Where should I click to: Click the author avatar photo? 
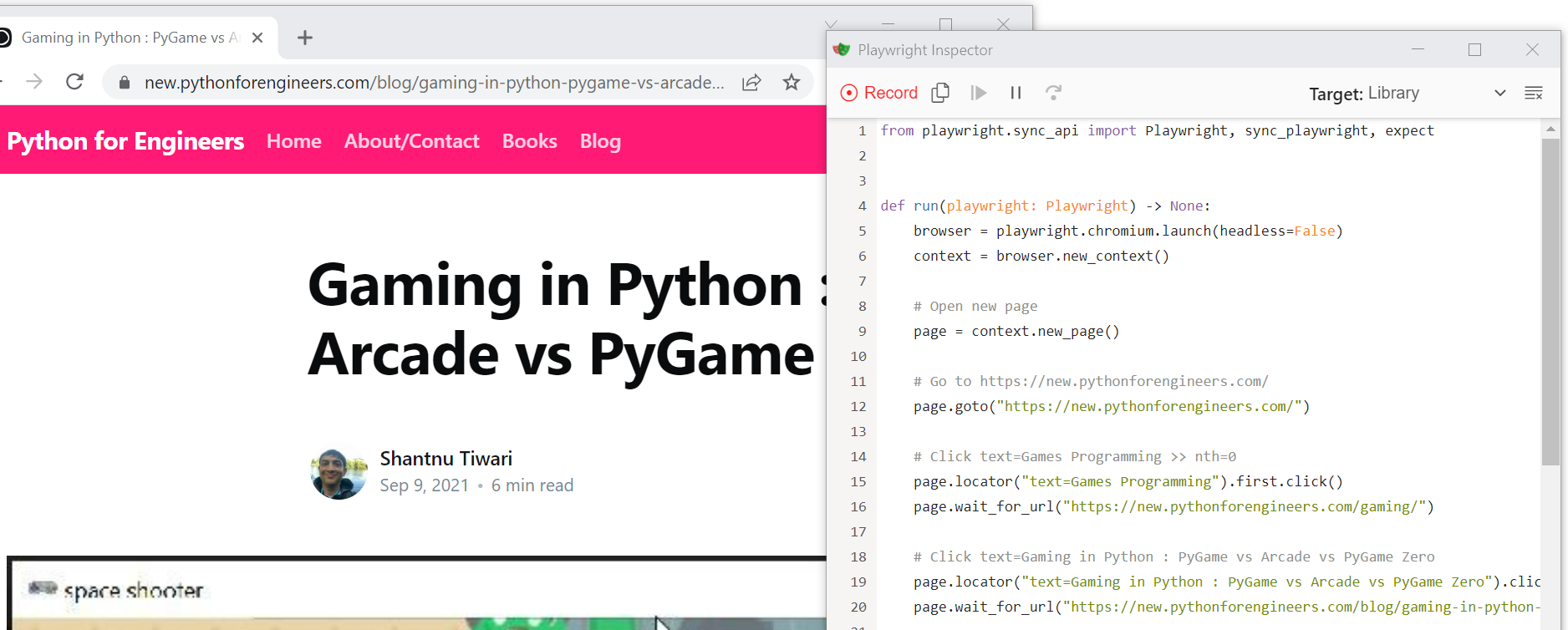[x=339, y=472]
